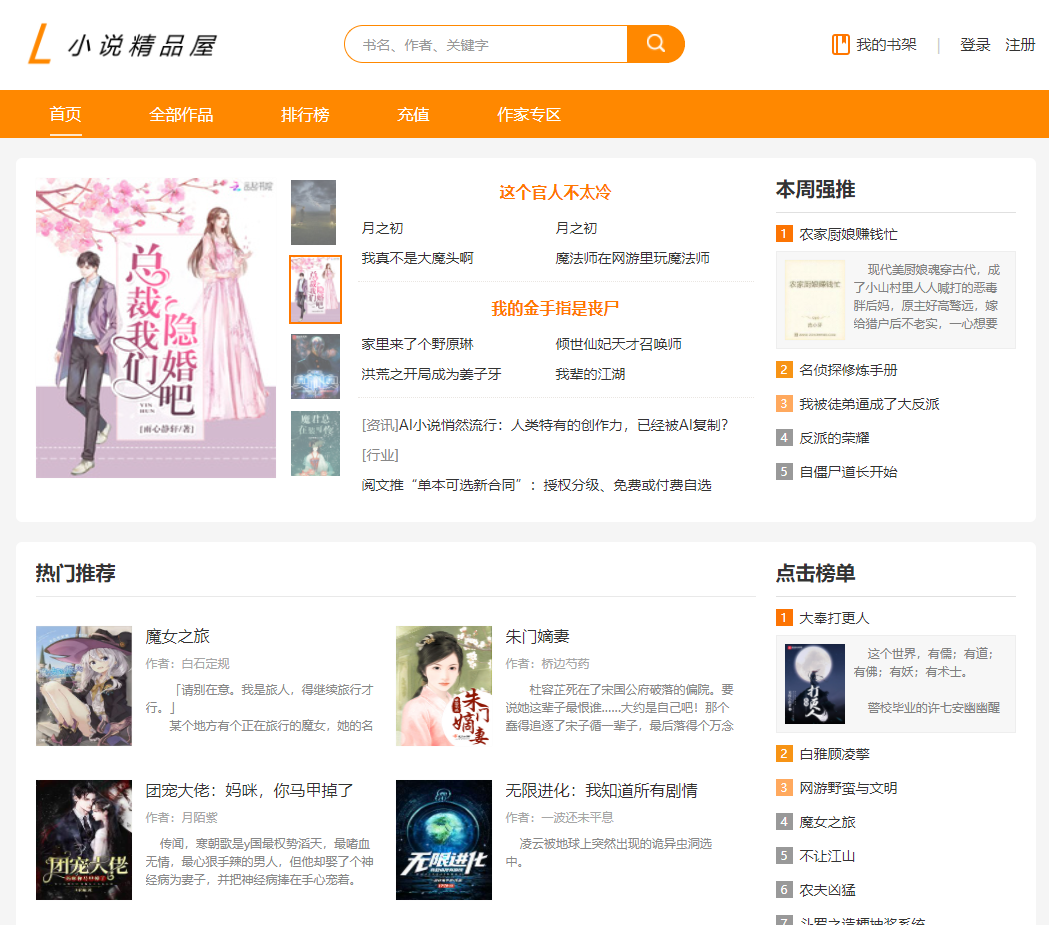Open the 我的金手指是丧尸 featured title

(555, 308)
